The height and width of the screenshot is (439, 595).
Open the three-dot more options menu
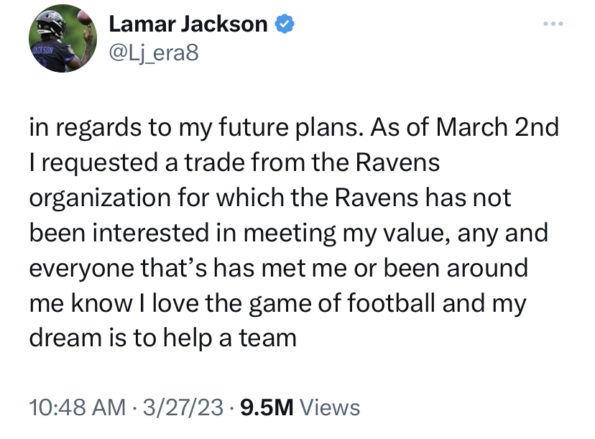coord(553,24)
